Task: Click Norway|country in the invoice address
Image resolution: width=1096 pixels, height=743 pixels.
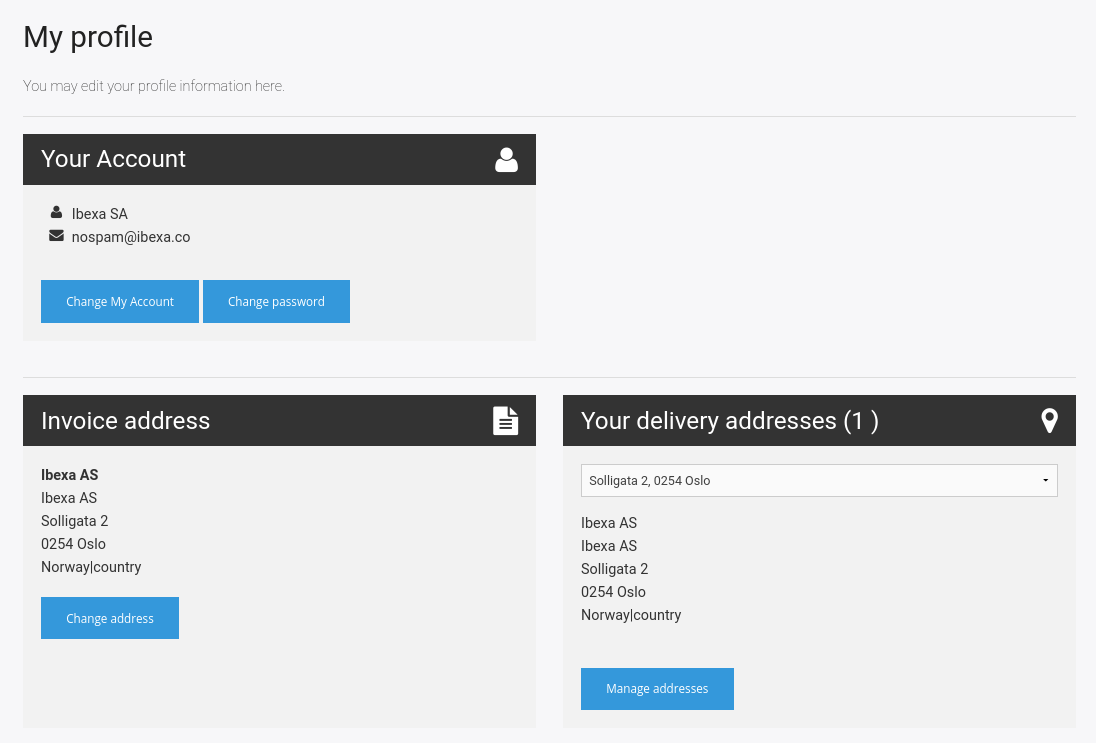Action: [91, 567]
